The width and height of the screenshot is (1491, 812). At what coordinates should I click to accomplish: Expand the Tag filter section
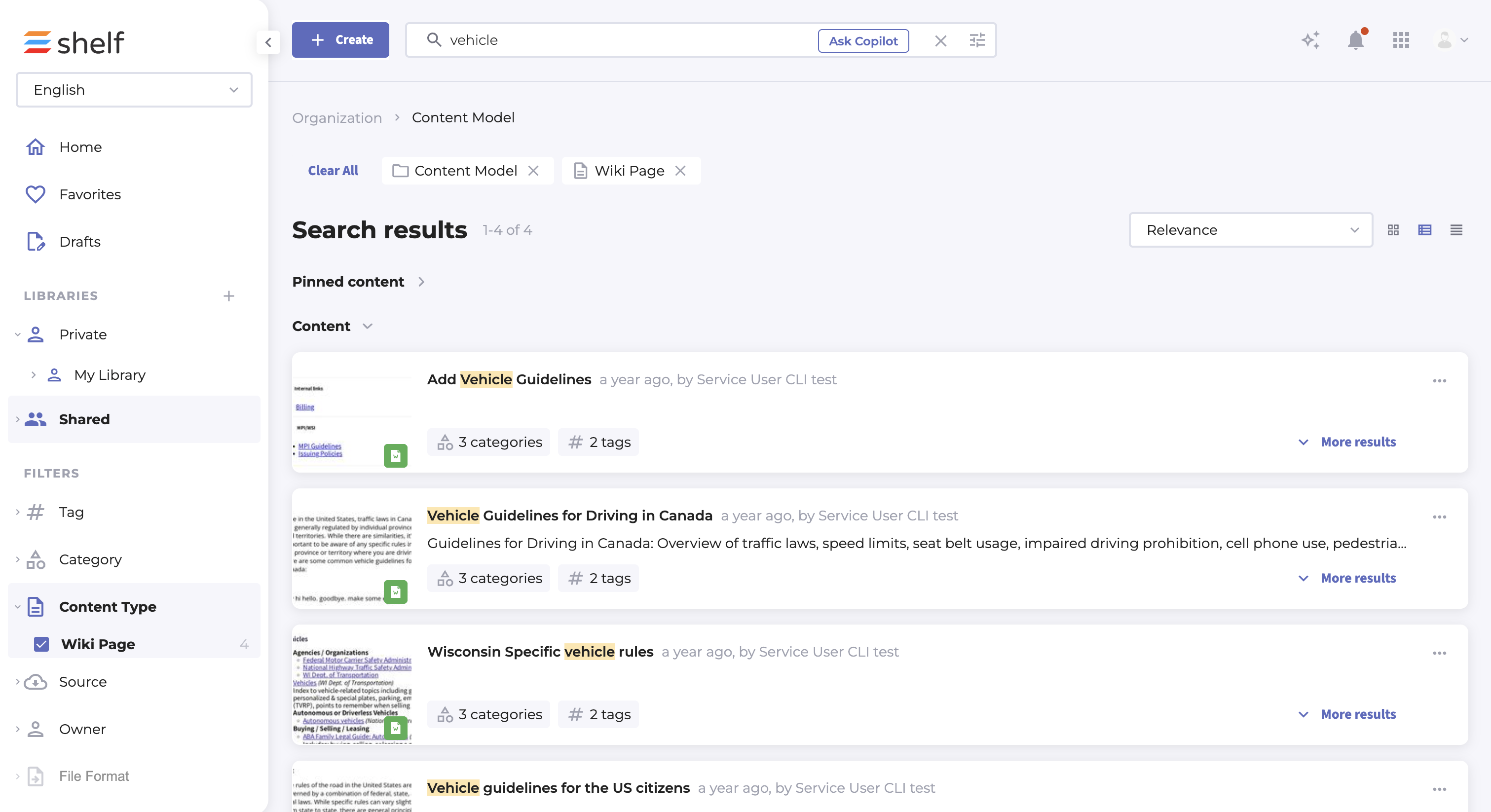pyautogui.click(x=71, y=512)
